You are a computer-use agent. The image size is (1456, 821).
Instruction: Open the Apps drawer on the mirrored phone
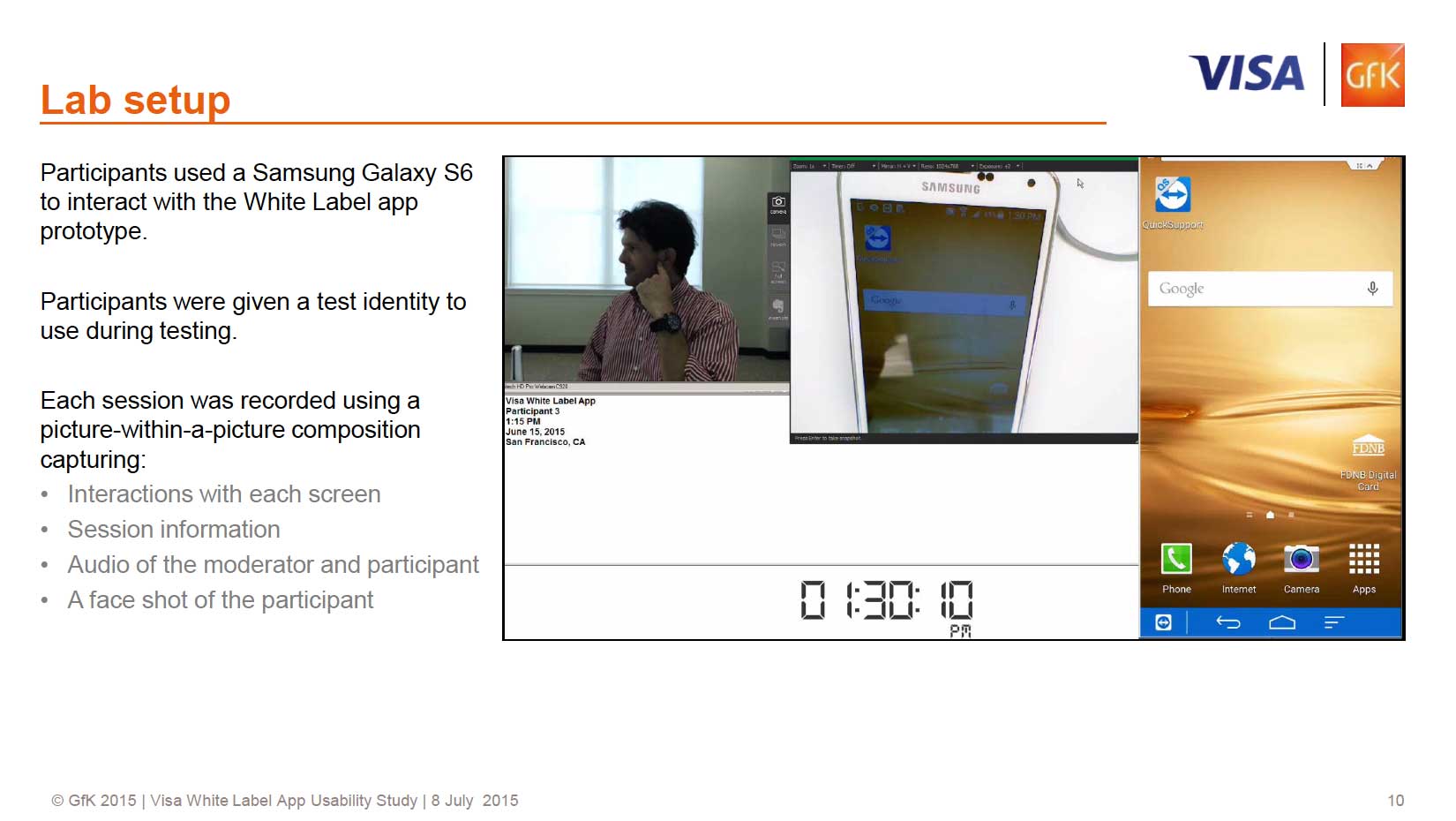1362,561
